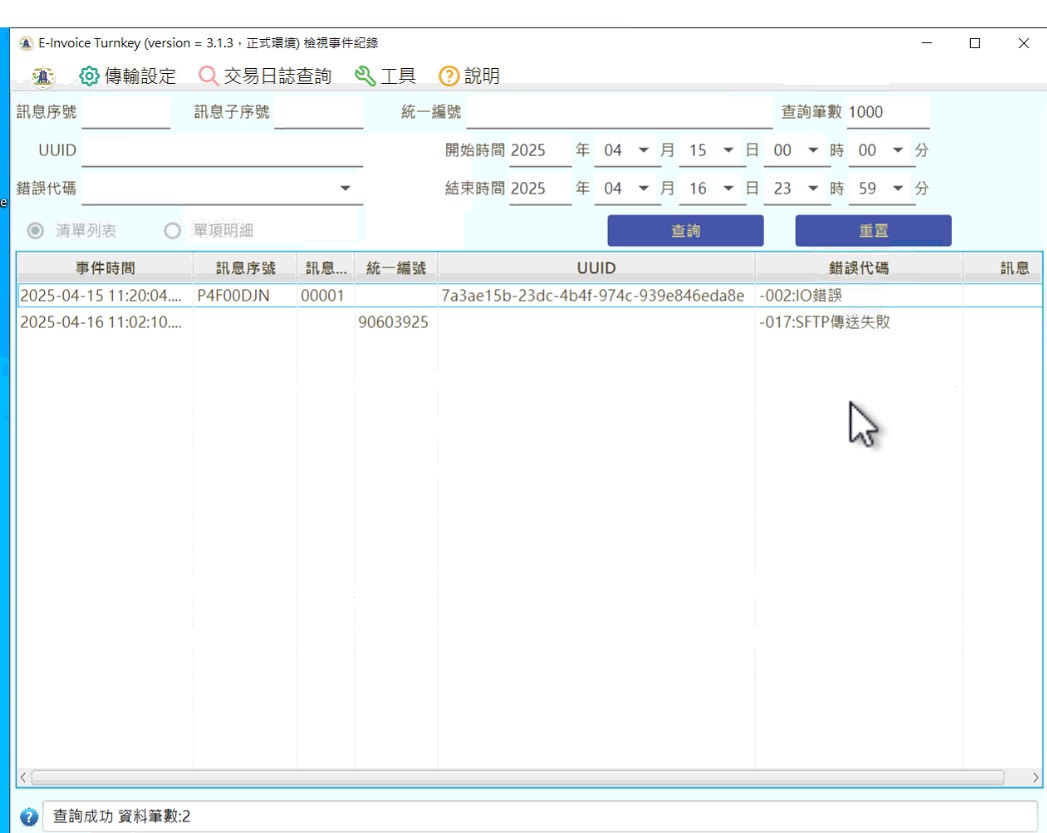Image resolution: width=1047 pixels, height=833 pixels.
Task: Click the left arrow of horizontal scrollbar
Action: pyautogui.click(x=24, y=777)
